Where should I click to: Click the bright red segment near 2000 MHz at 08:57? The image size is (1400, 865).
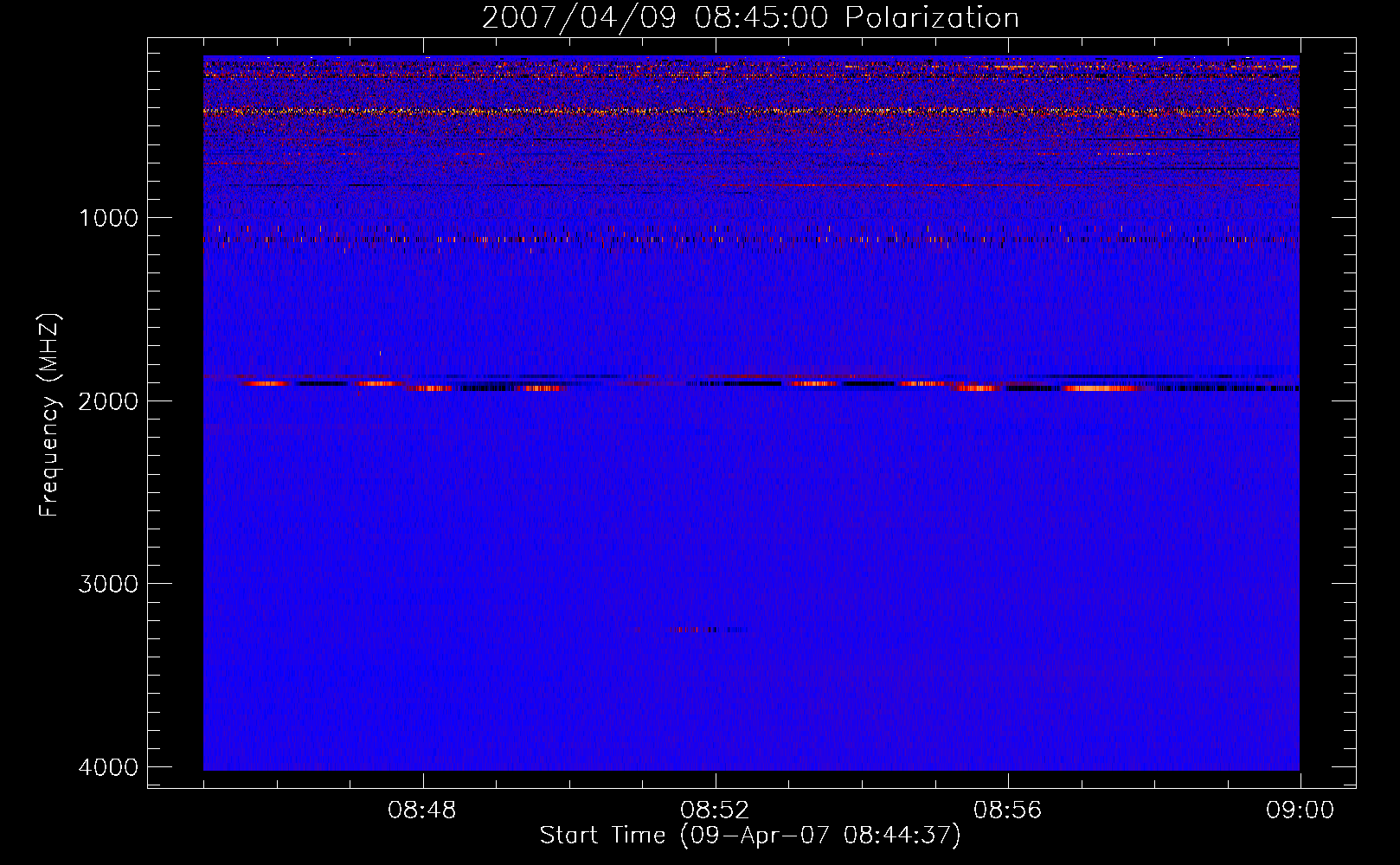pyautogui.click(x=1099, y=388)
